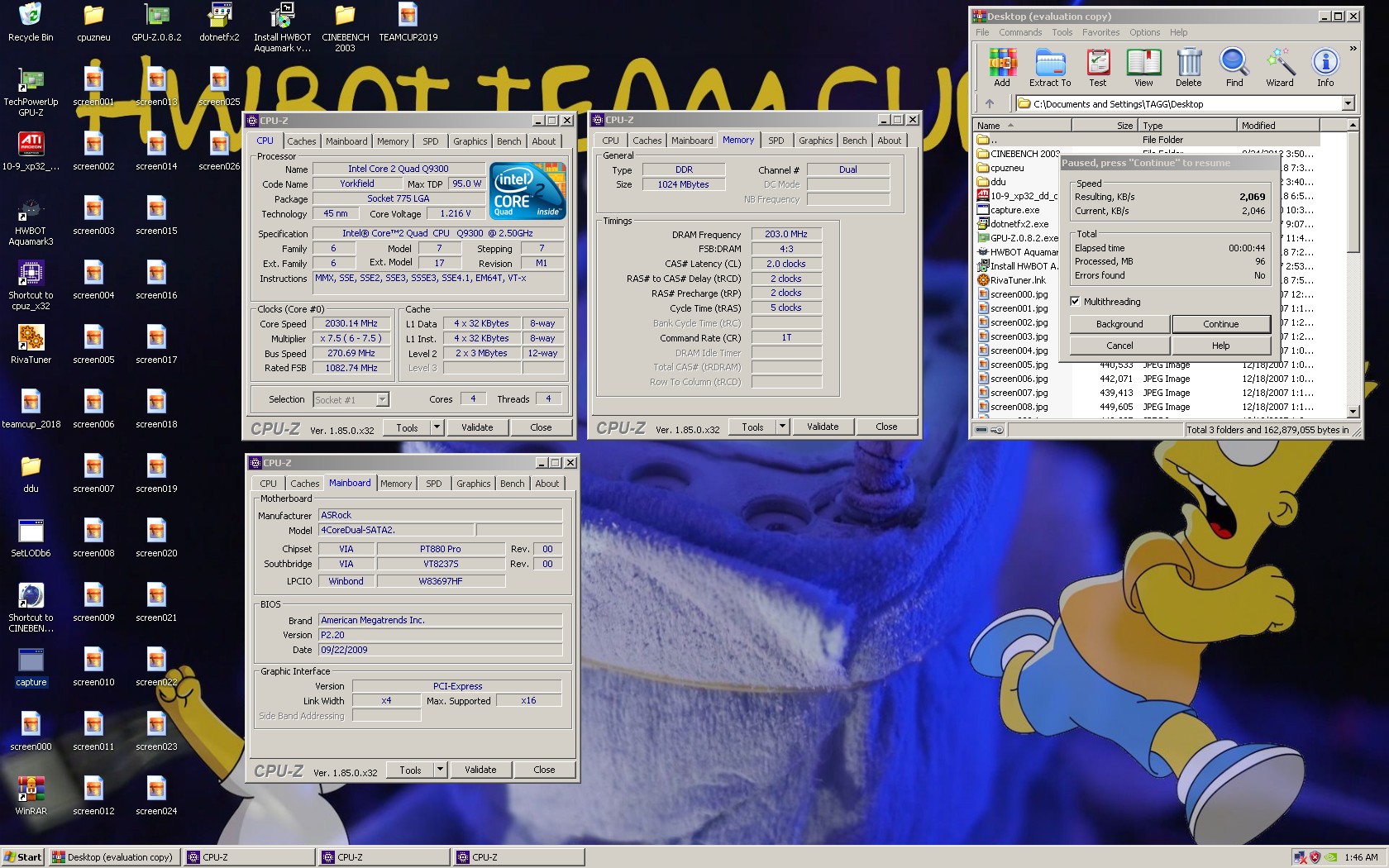Open the Recycle Bin desktop icon
This screenshot has width=1389, height=868.
pos(31,23)
